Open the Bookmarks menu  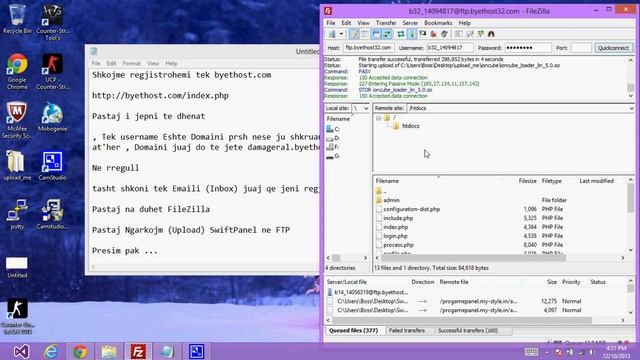click(x=438, y=23)
